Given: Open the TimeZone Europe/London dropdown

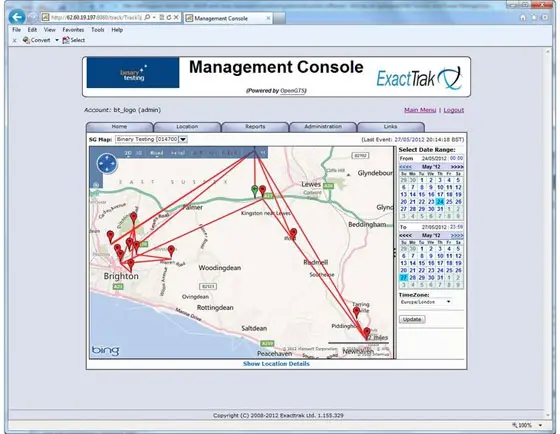Looking at the screenshot, I should pyautogui.click(x=425, y=302).
